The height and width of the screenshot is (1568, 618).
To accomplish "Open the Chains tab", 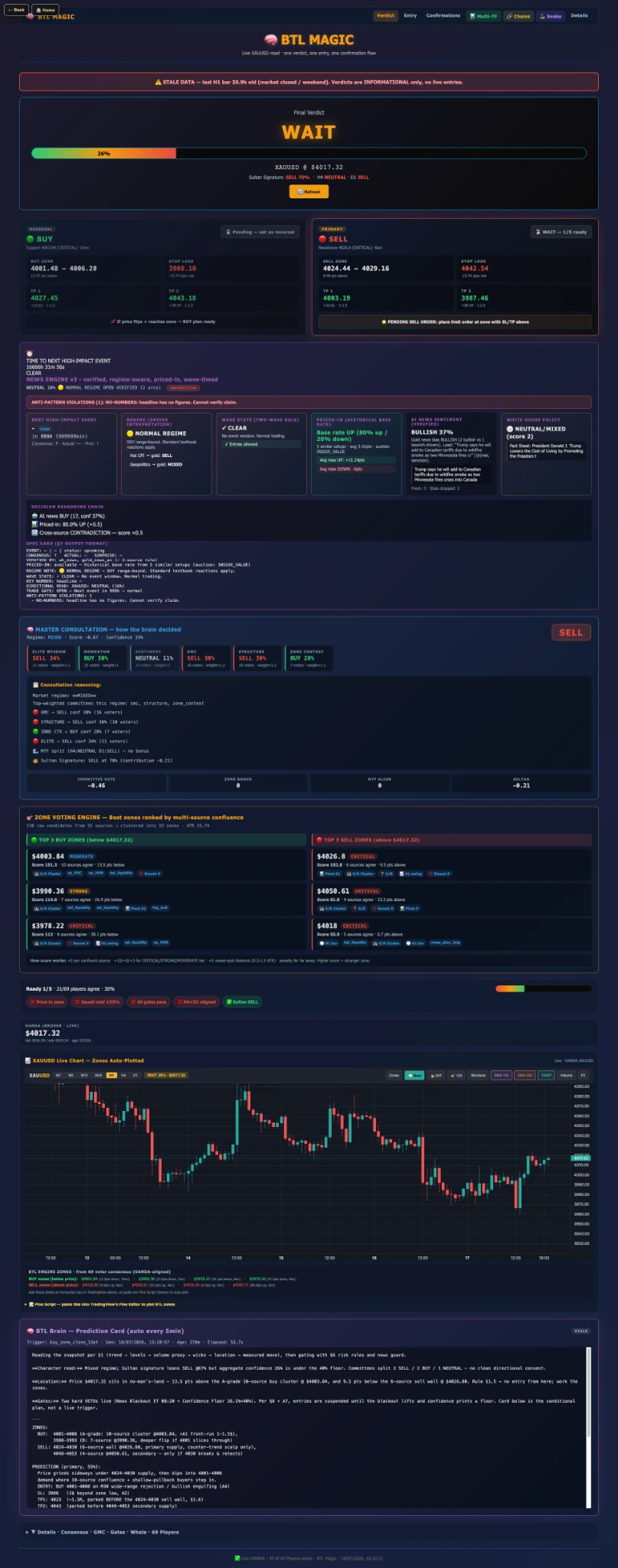I will coord(518,15).
